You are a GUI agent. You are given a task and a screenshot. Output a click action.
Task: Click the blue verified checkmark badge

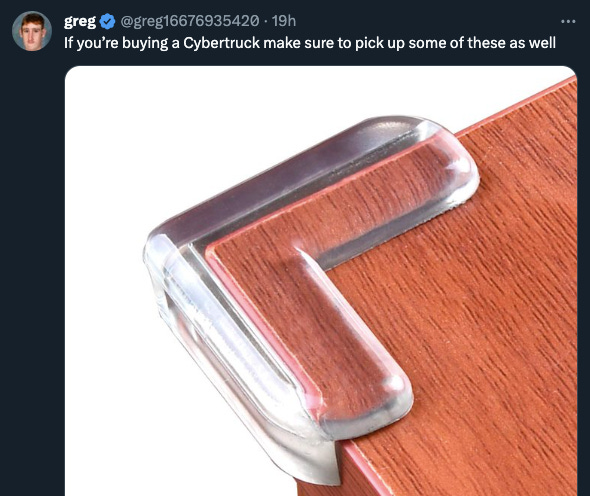[108, 21]
